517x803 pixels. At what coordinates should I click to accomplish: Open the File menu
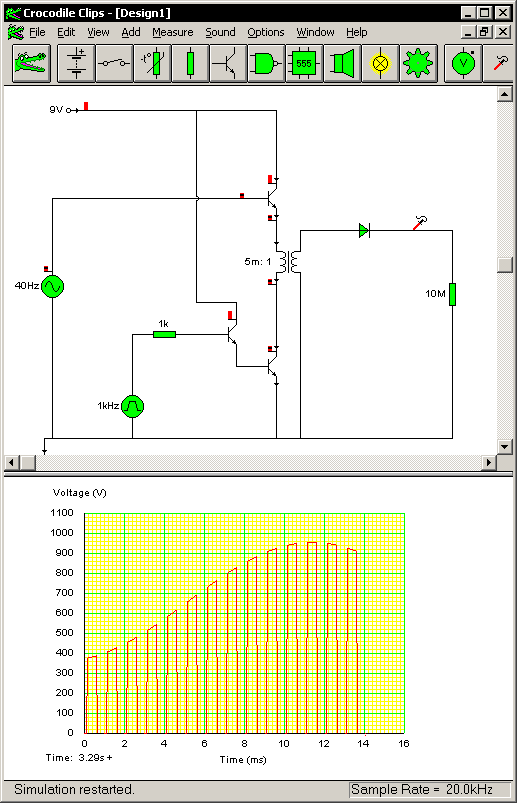click(37, 32)
